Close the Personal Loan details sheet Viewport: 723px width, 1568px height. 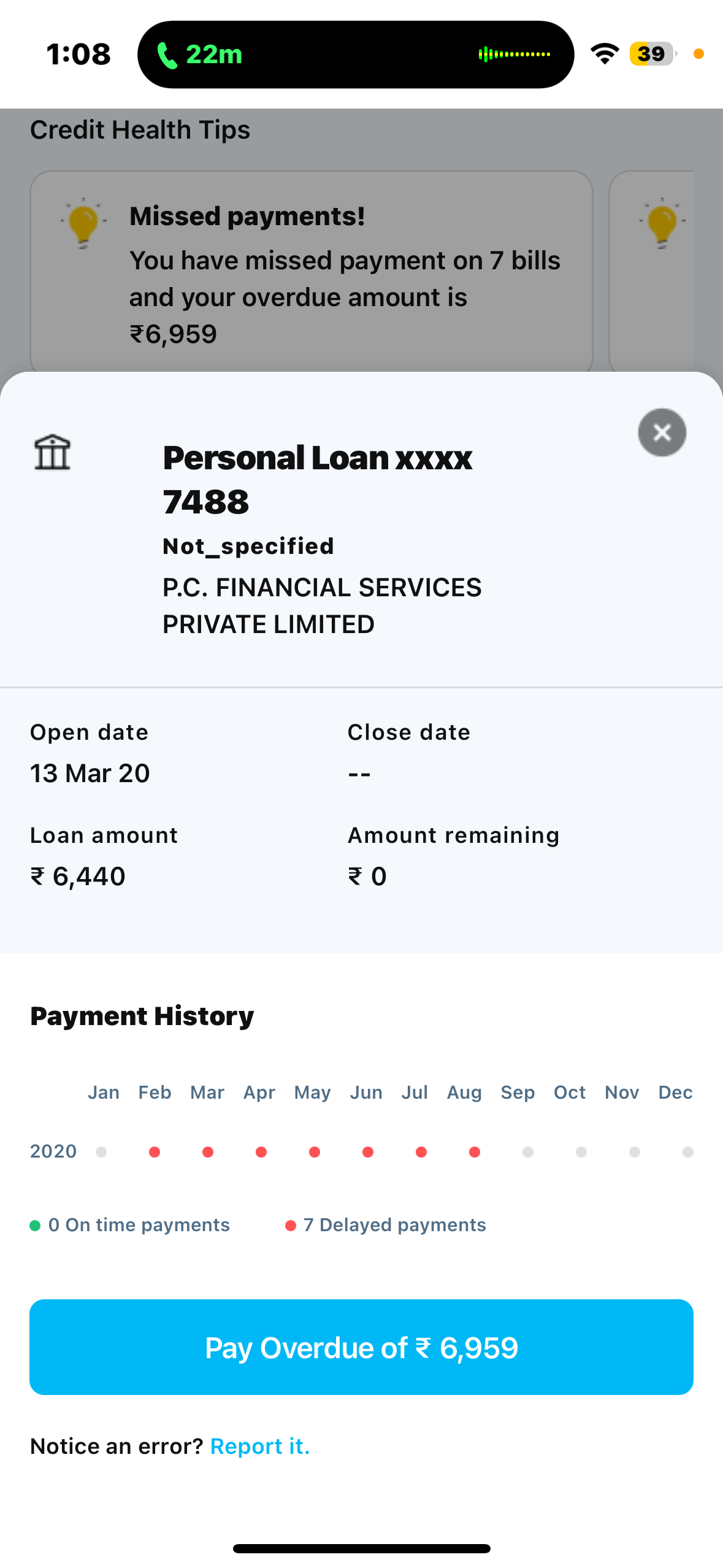(x=662, y=432)
